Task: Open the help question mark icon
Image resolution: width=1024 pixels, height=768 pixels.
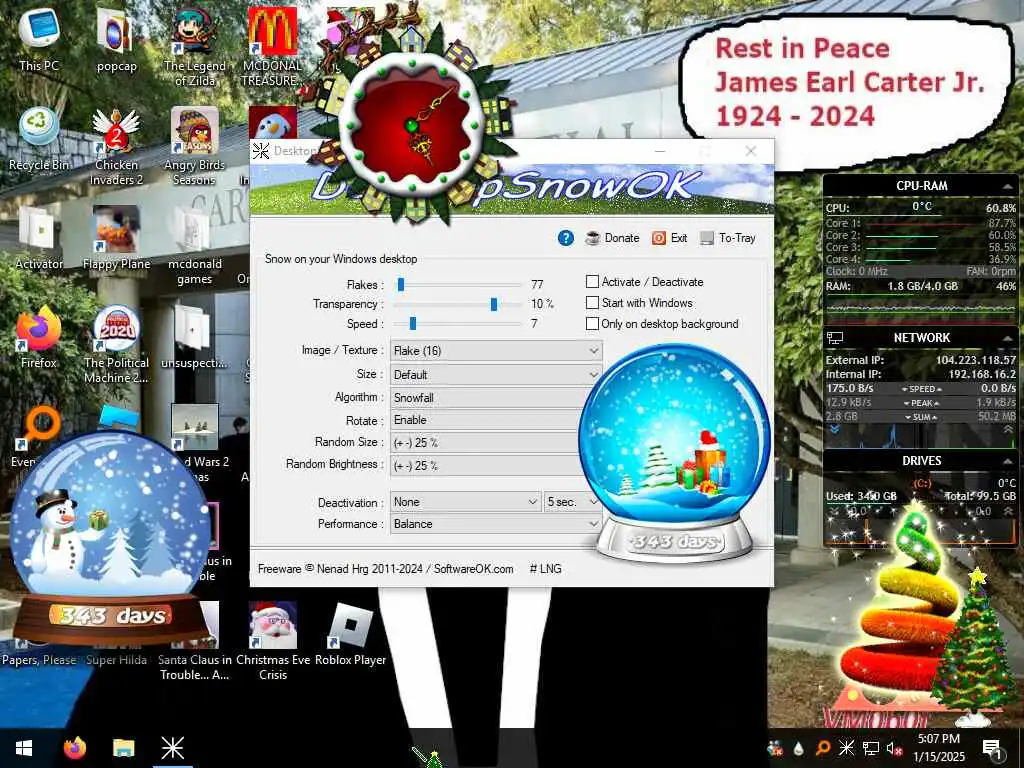Action: 566,238
